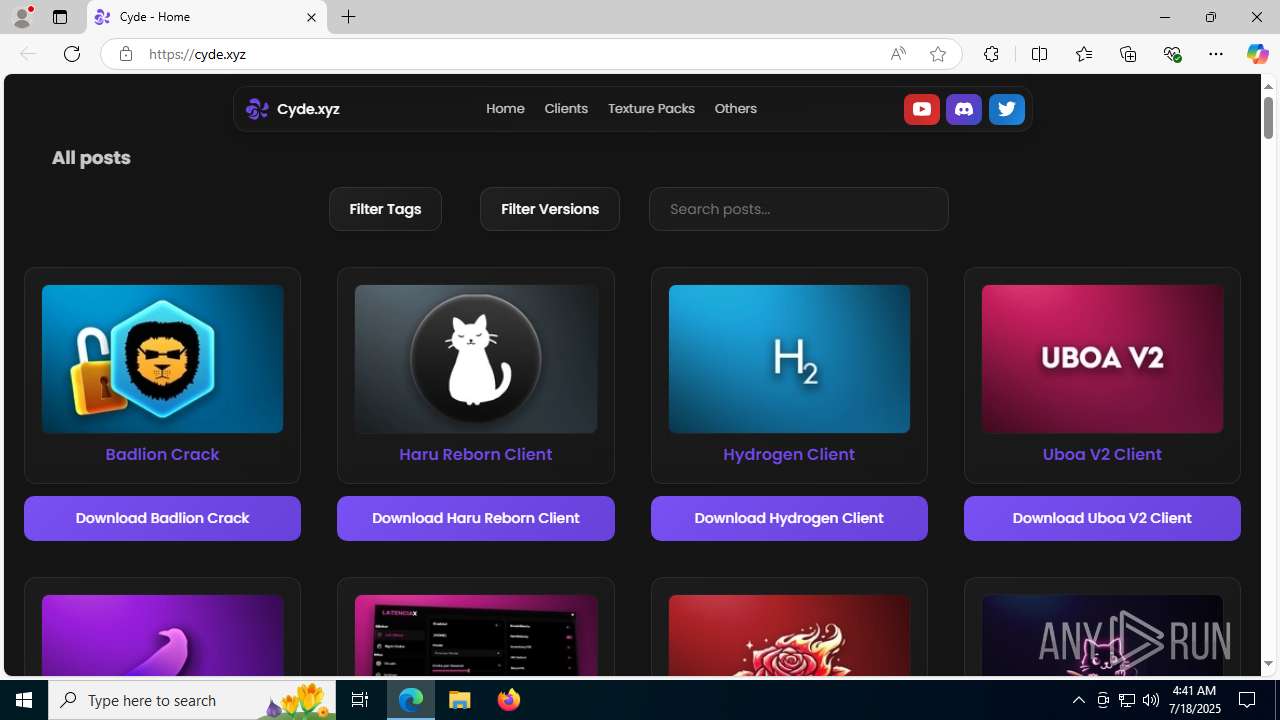The image size is (1280, 720).
Task: Click the browser Back arrow
Action: pyautogui.click(x=28, y=54)
